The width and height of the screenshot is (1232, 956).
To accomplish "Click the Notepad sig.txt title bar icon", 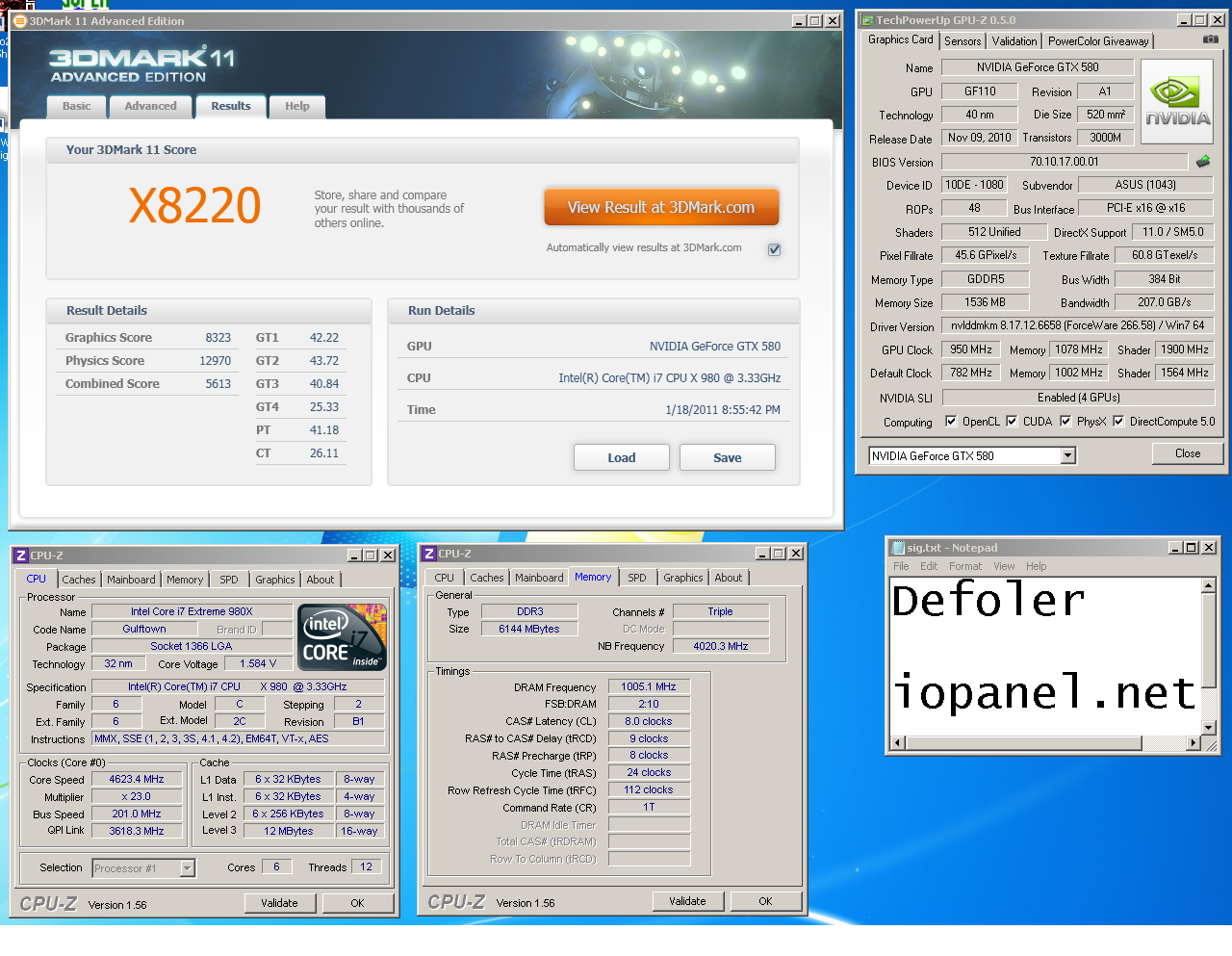I will [898, 548].
